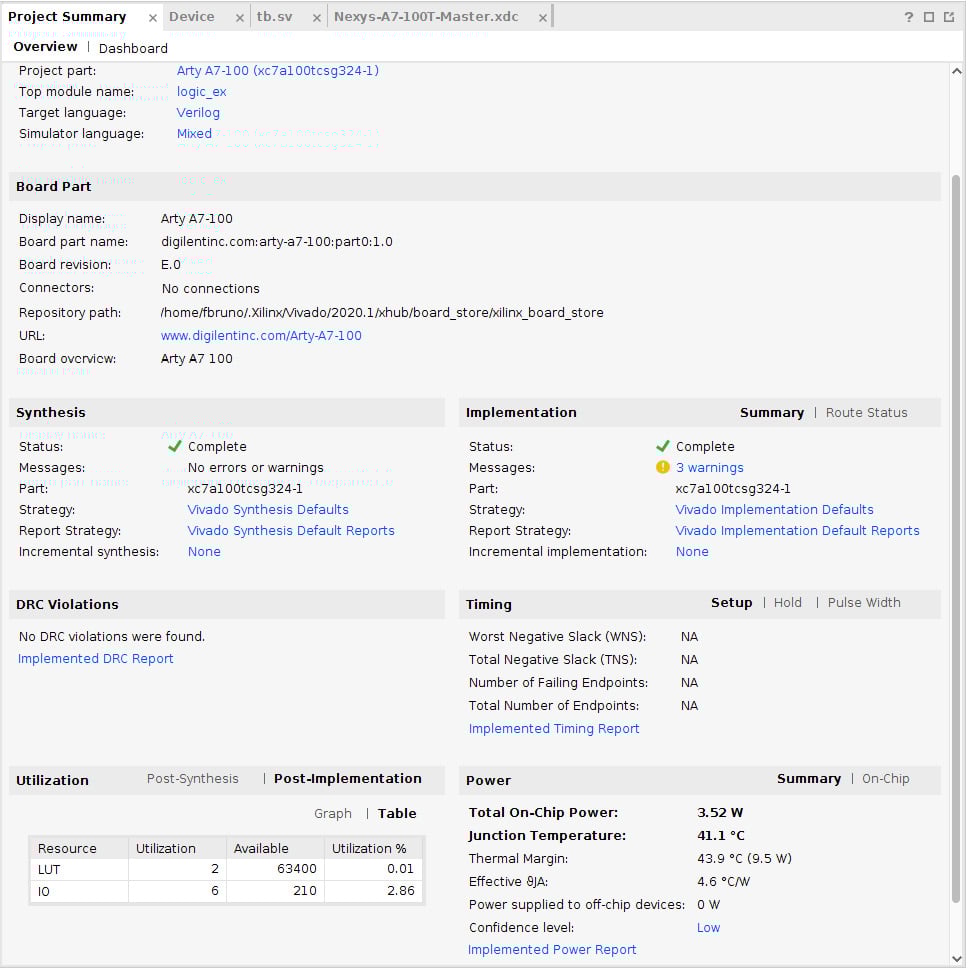969x972 pixels.
Task: Show Implementation Route Status
Action: click(866, 413)
